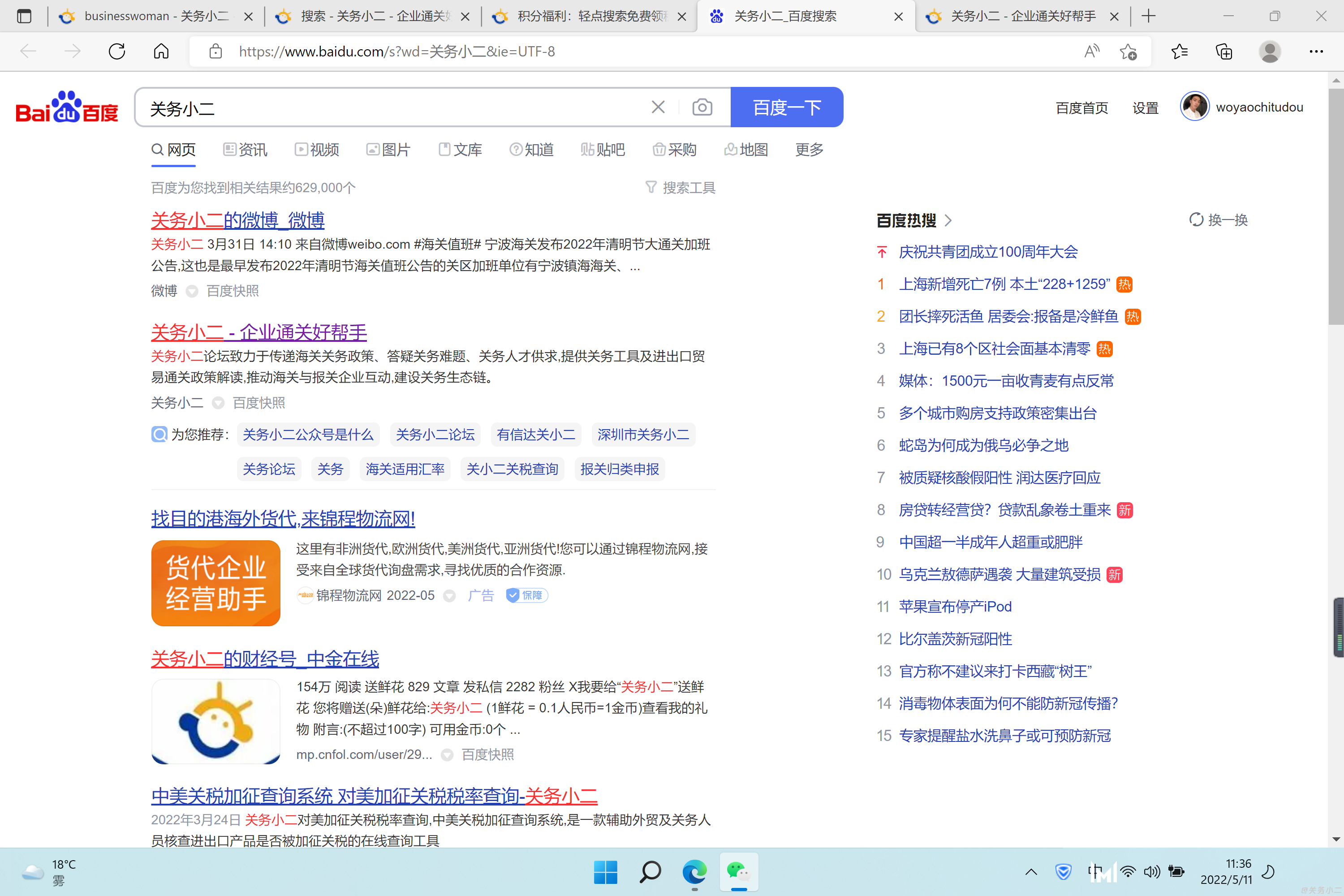This screenshot has height=896, width=1344.
Task: Open Windows taskbar search
Action: (650, 872)
